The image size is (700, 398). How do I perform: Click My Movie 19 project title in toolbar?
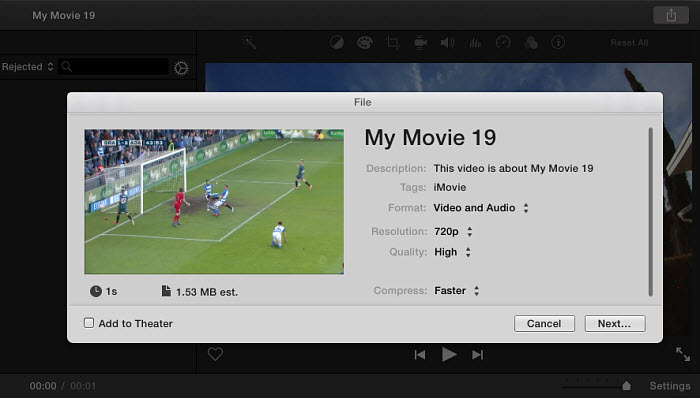point(63,16)
